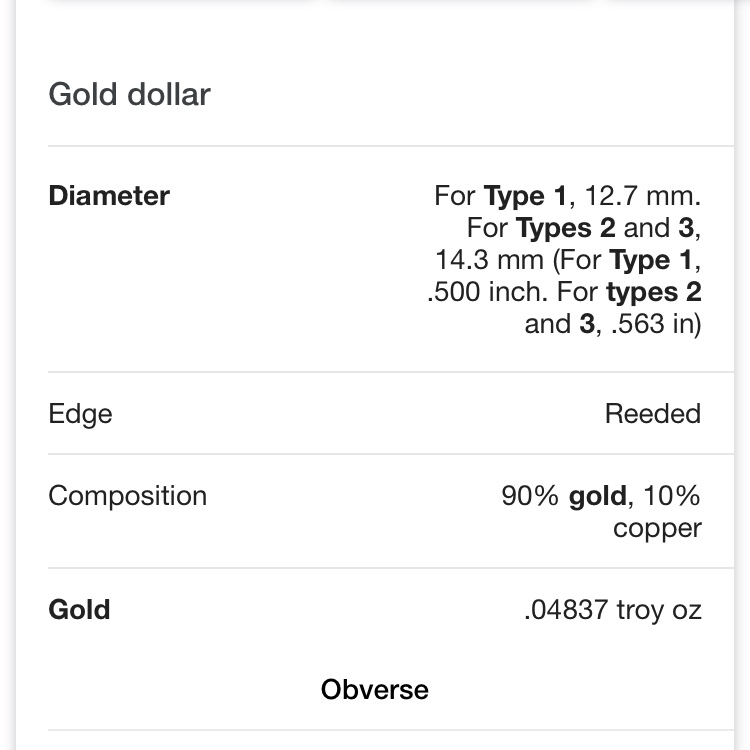Image resolution: width=750 pixels, height=750 pixels.
Task: Select the lowercase bold types 2 text
Action: pos(654,292)
